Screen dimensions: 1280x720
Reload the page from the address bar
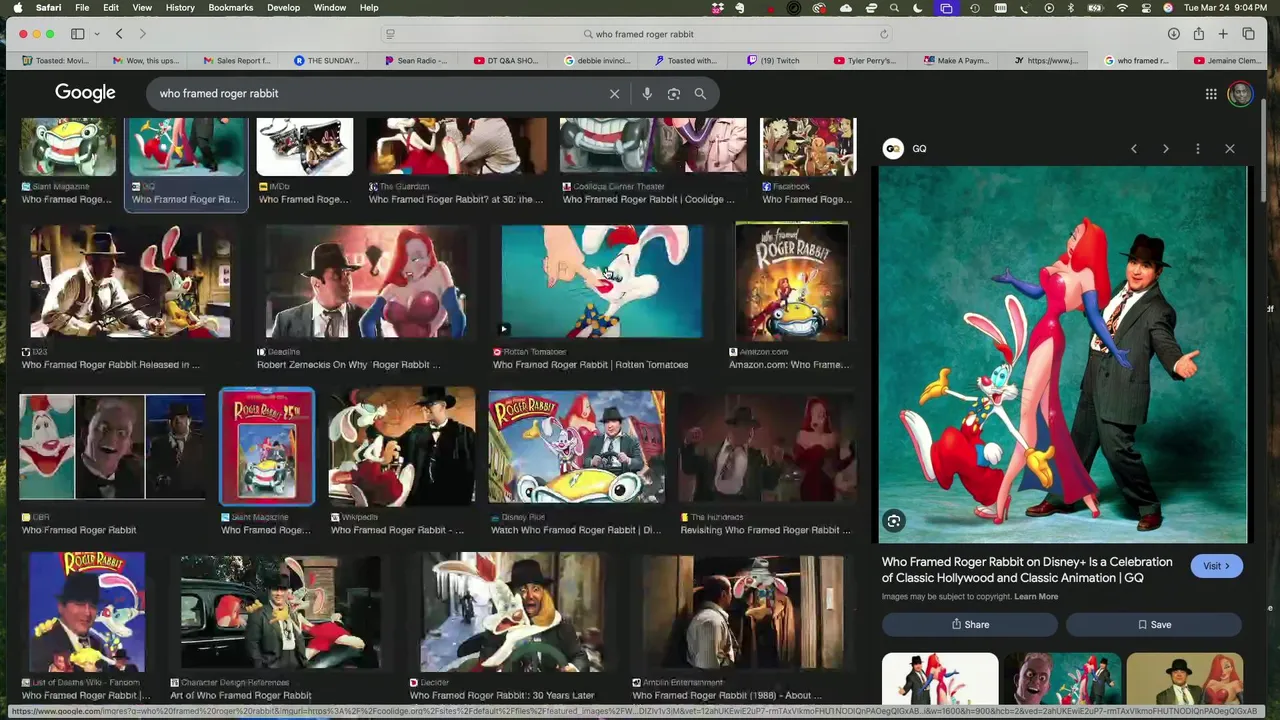tap(884, 34)
